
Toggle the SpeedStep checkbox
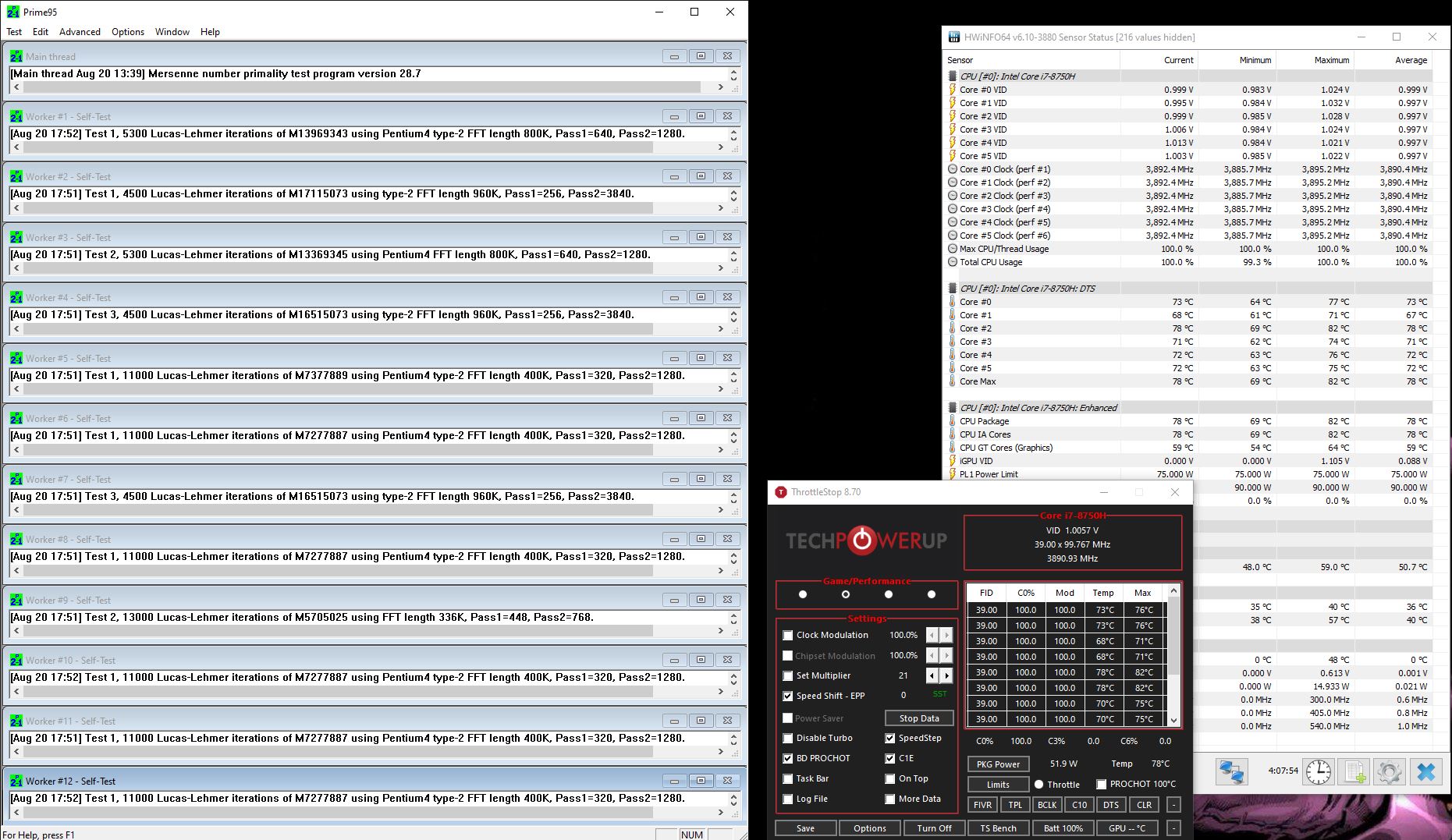click(x=890, y=738)
